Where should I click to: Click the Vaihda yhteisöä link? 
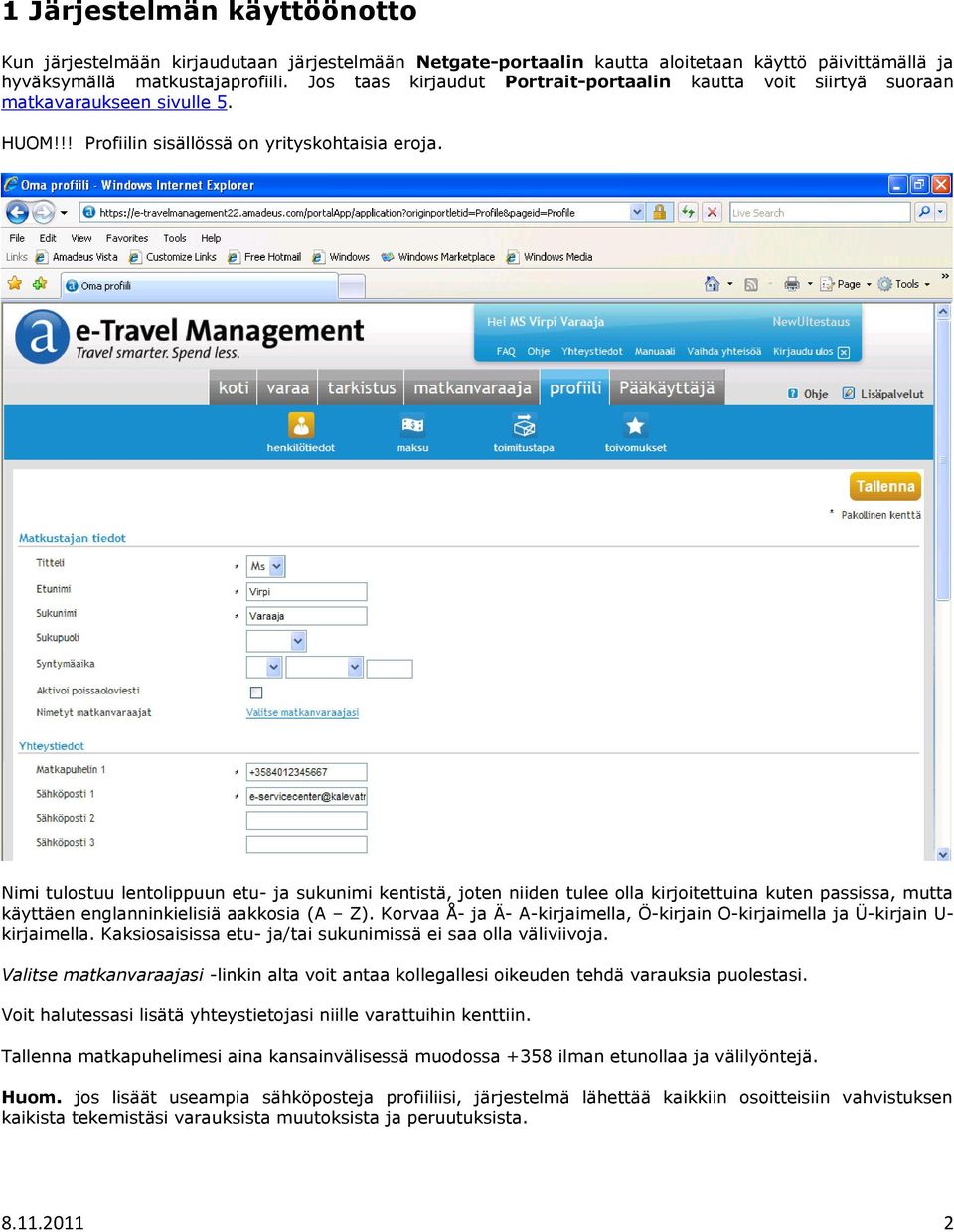pos(723,352)
